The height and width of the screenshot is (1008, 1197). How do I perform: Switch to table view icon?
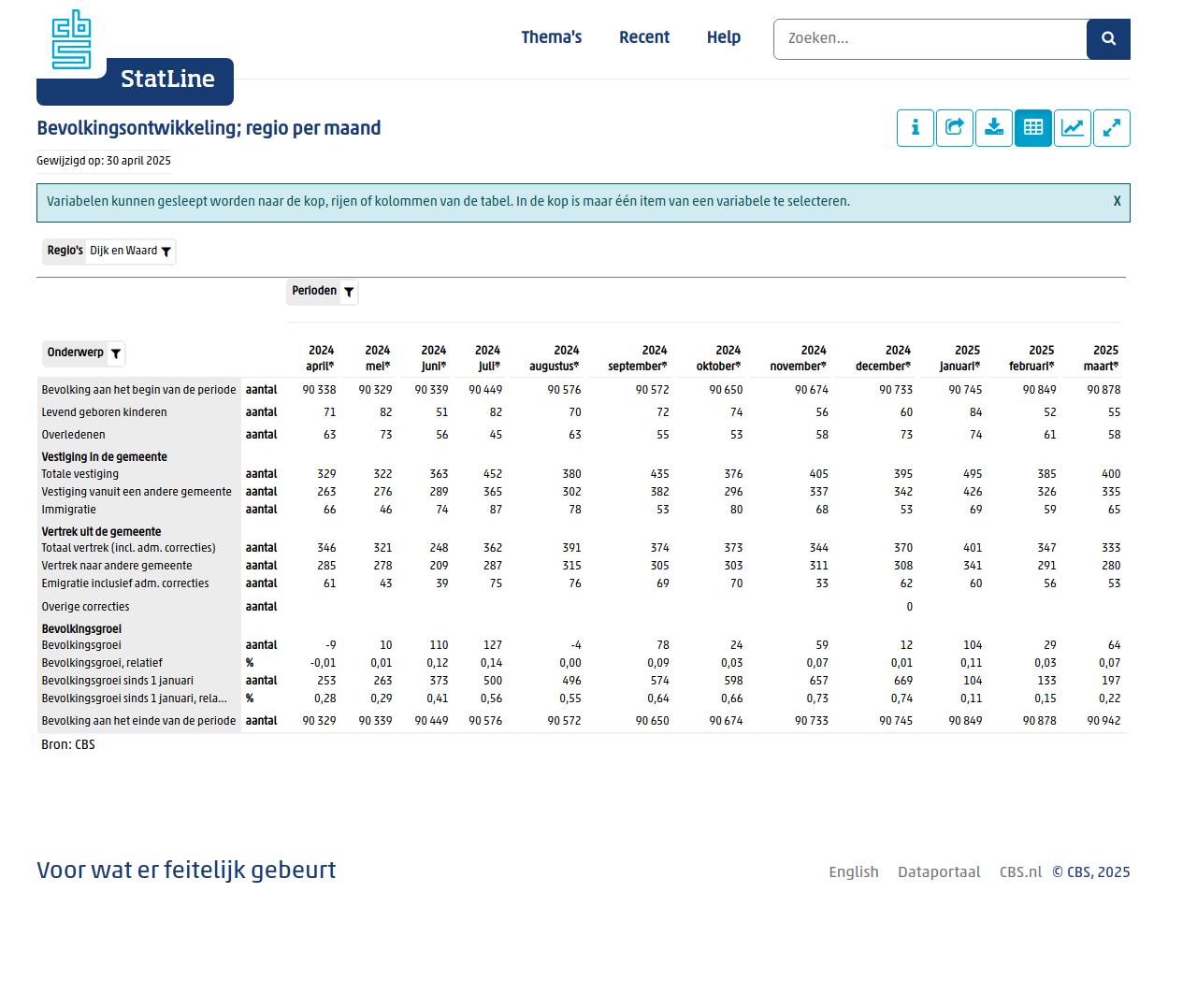1033,128
